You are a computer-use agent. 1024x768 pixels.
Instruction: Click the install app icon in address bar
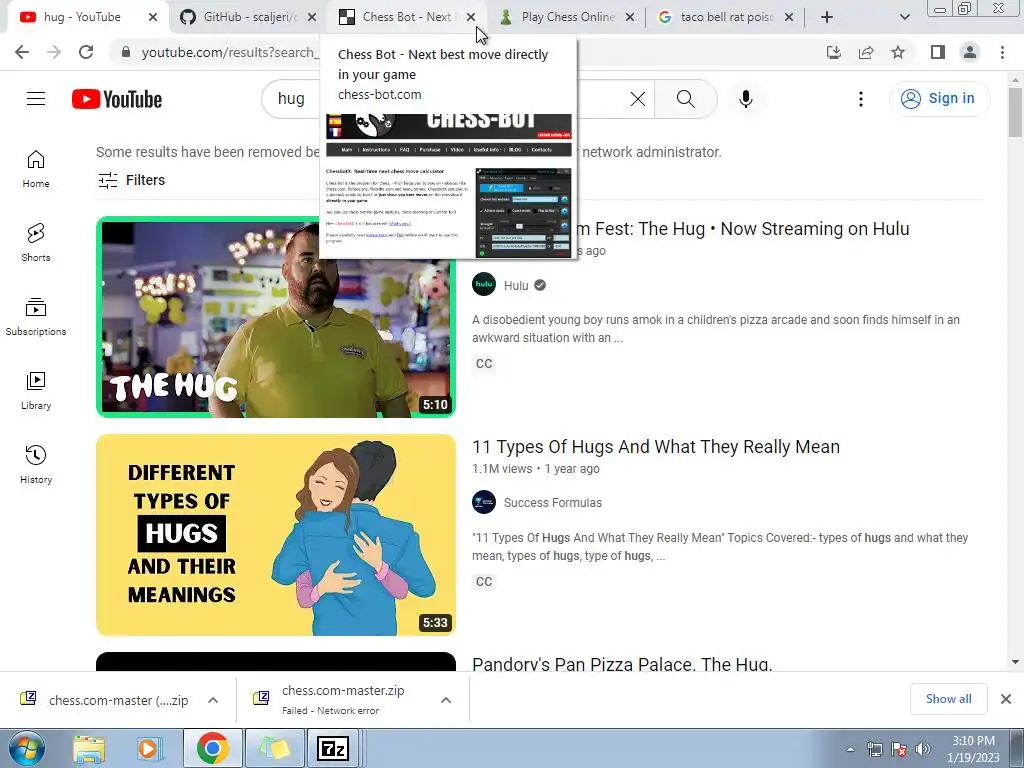[x=833, y=52]
